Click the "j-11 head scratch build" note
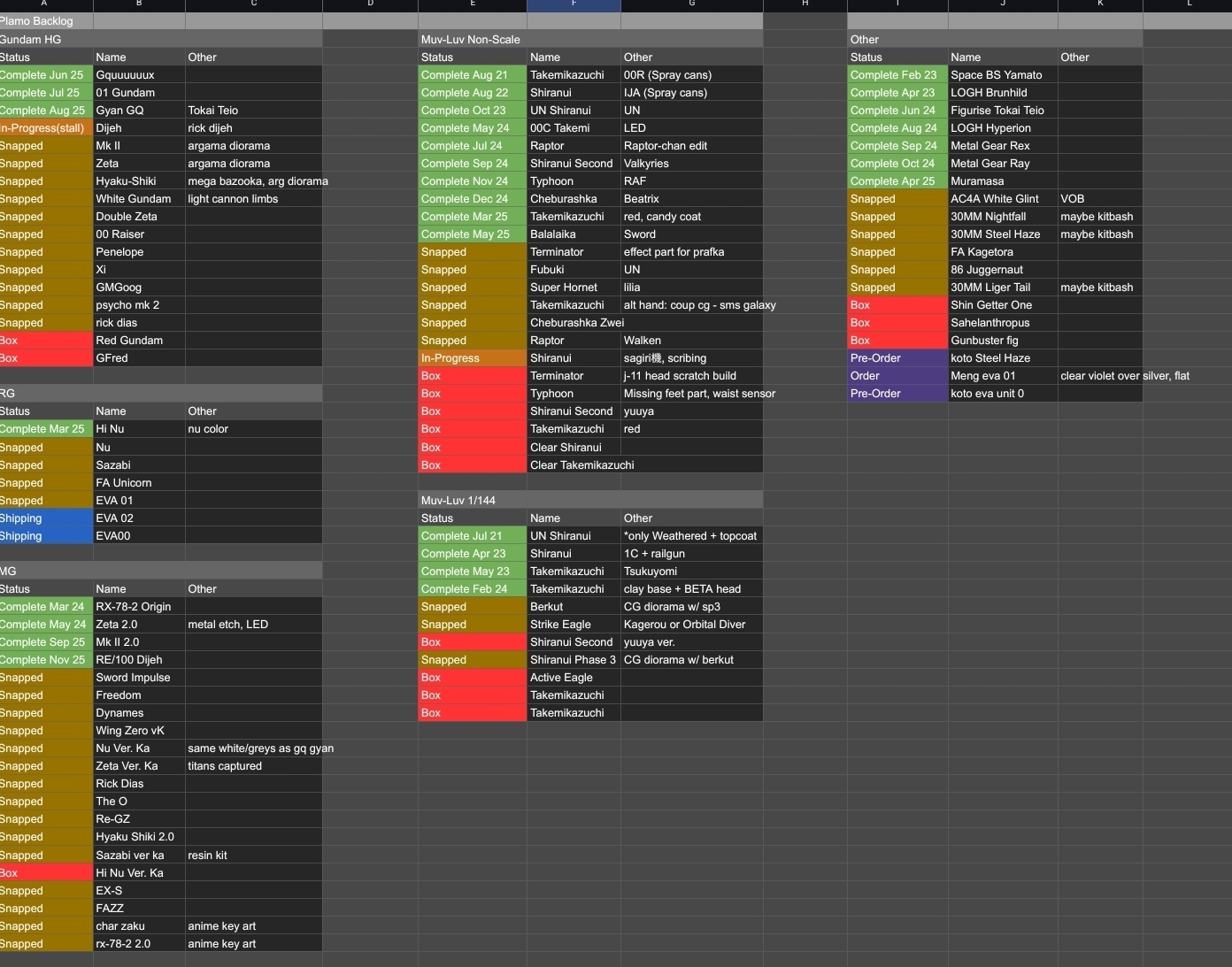 coord(691,376)
